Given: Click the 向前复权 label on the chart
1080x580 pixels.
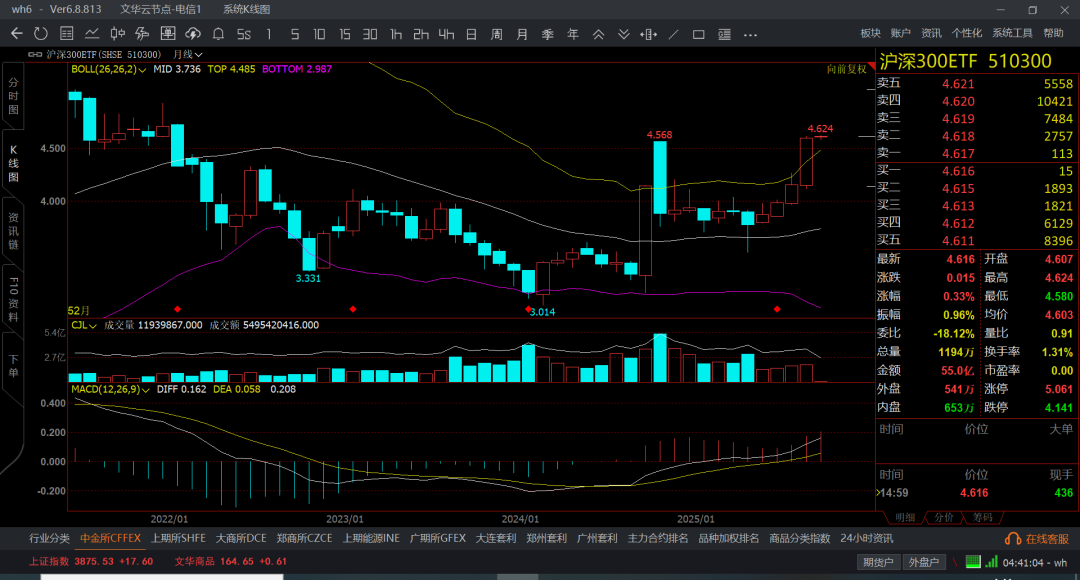Looking at the screenshot, I should tap(847, 70).
